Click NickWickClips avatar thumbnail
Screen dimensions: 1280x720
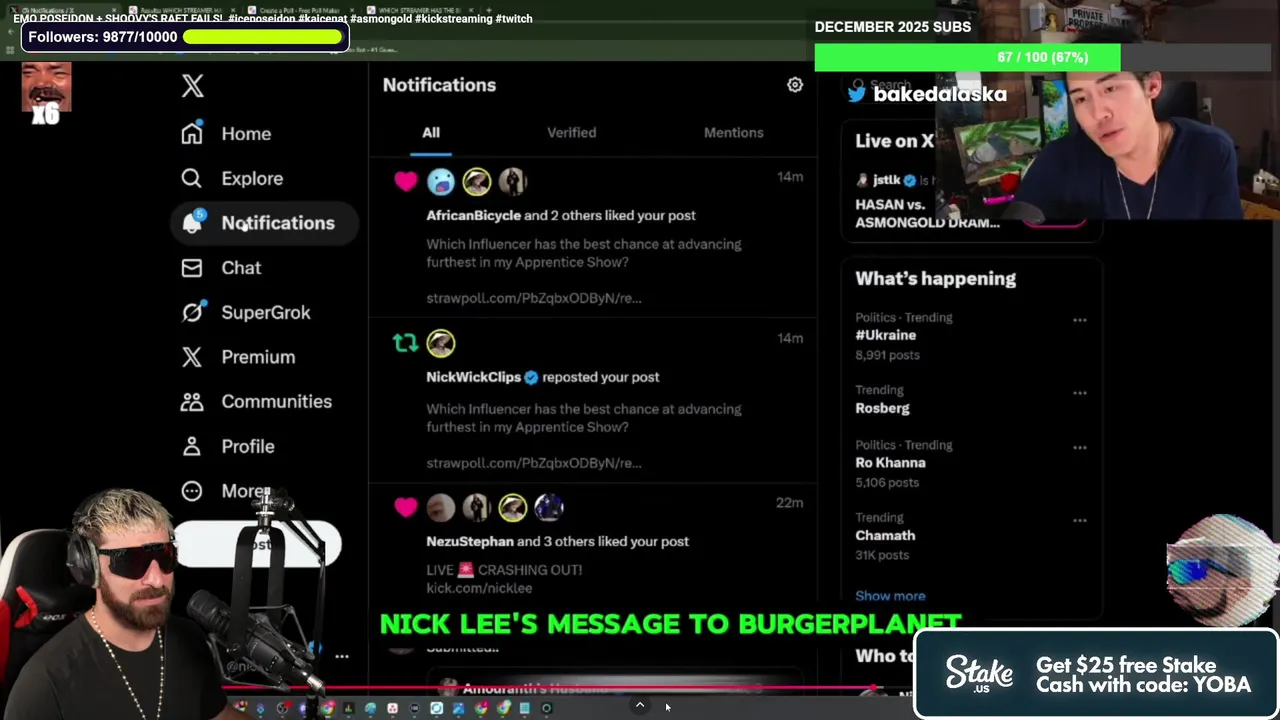(x=441, y=343)
